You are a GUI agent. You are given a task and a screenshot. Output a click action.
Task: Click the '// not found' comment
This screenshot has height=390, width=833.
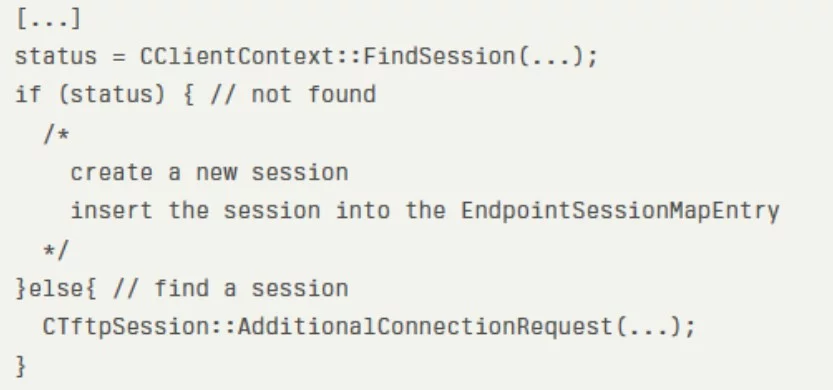point(293,95)
